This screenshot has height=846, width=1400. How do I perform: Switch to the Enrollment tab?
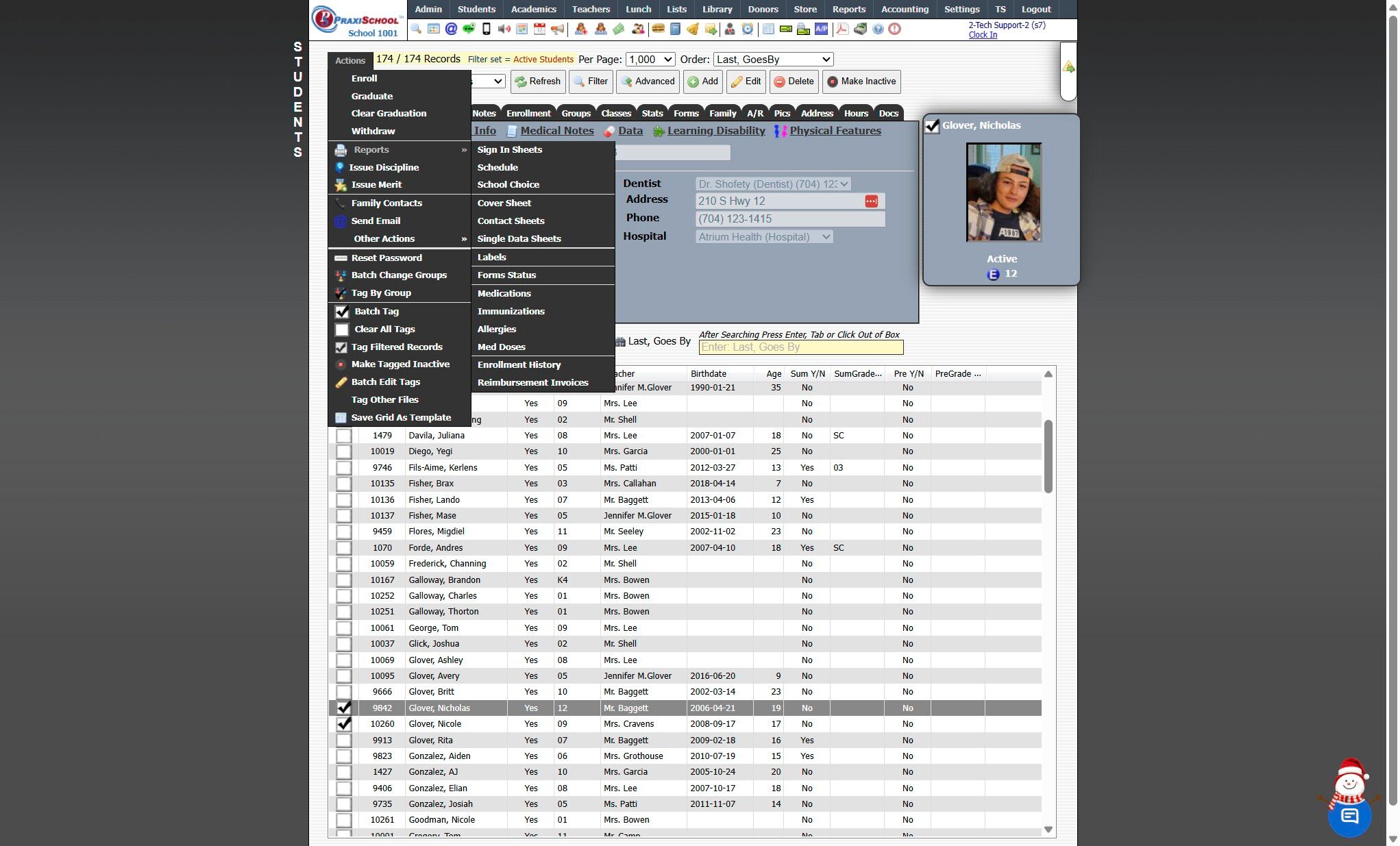point(528,113)
